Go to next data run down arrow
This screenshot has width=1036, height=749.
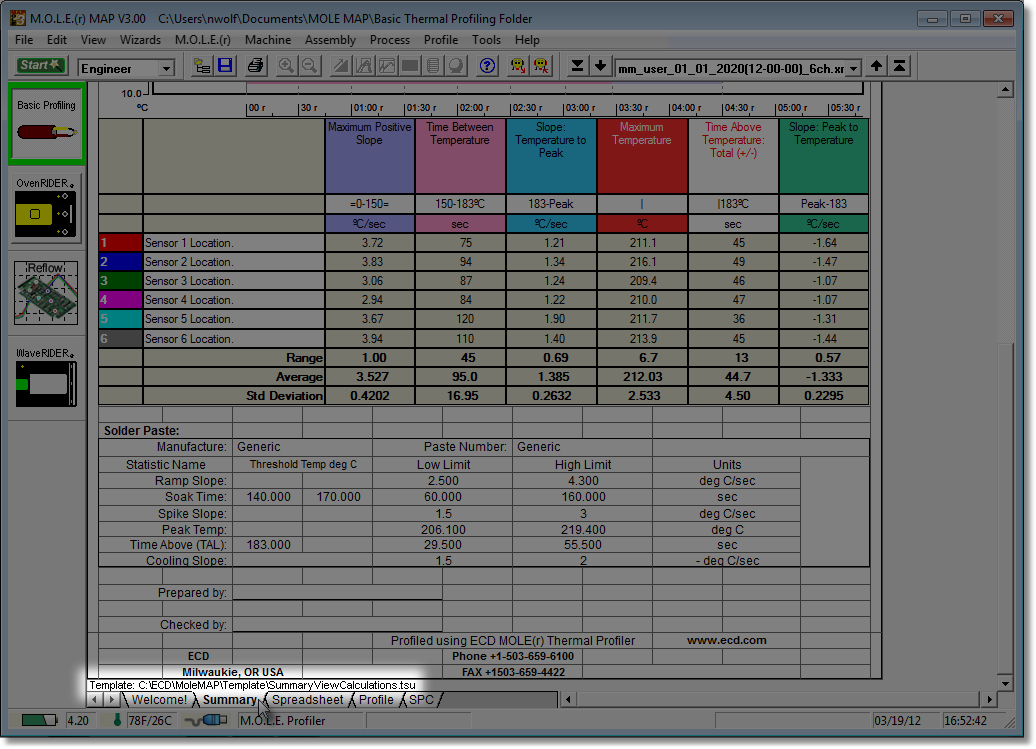click(x=600, y=66)
